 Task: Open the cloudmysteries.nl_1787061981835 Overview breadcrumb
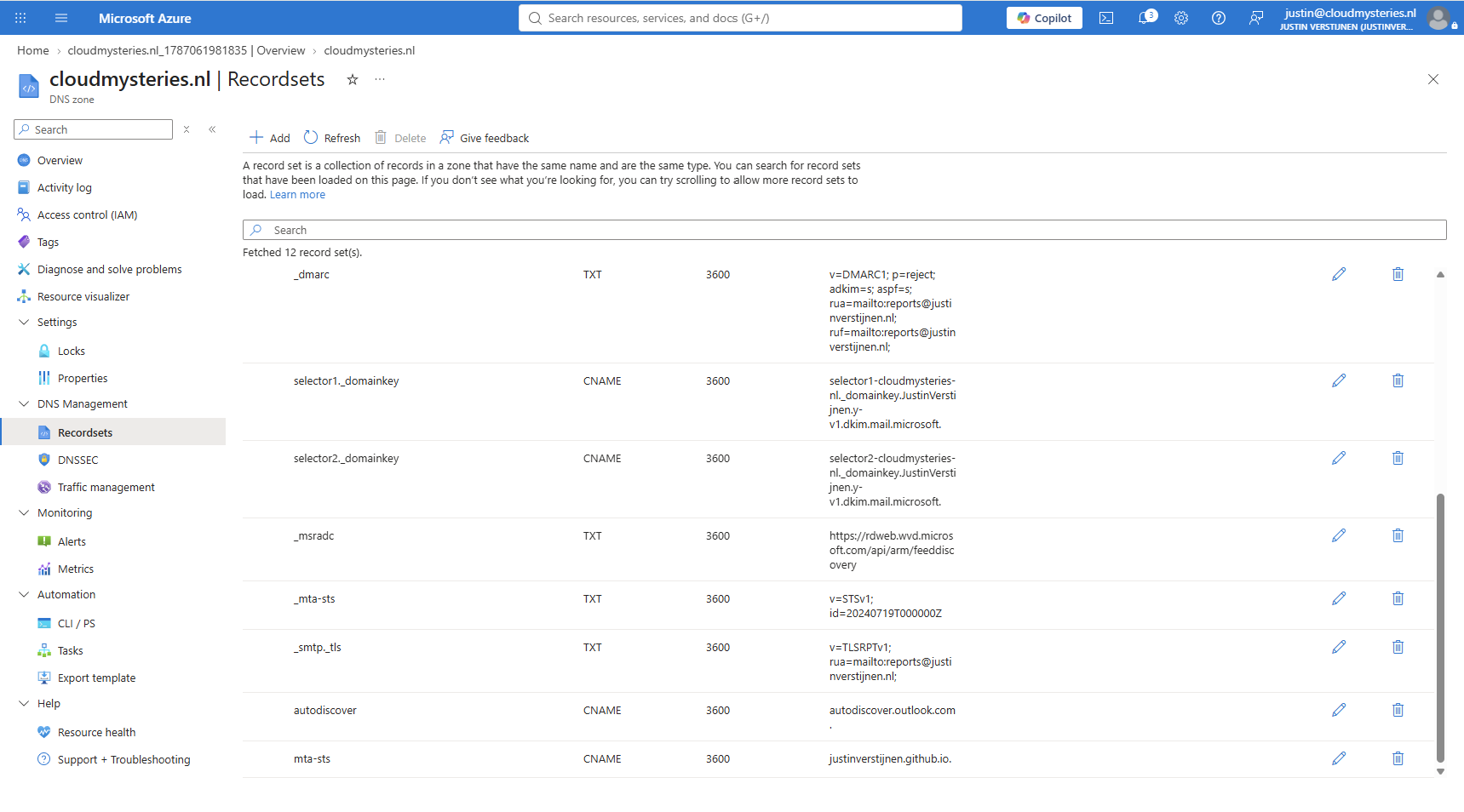coord(187,50)
